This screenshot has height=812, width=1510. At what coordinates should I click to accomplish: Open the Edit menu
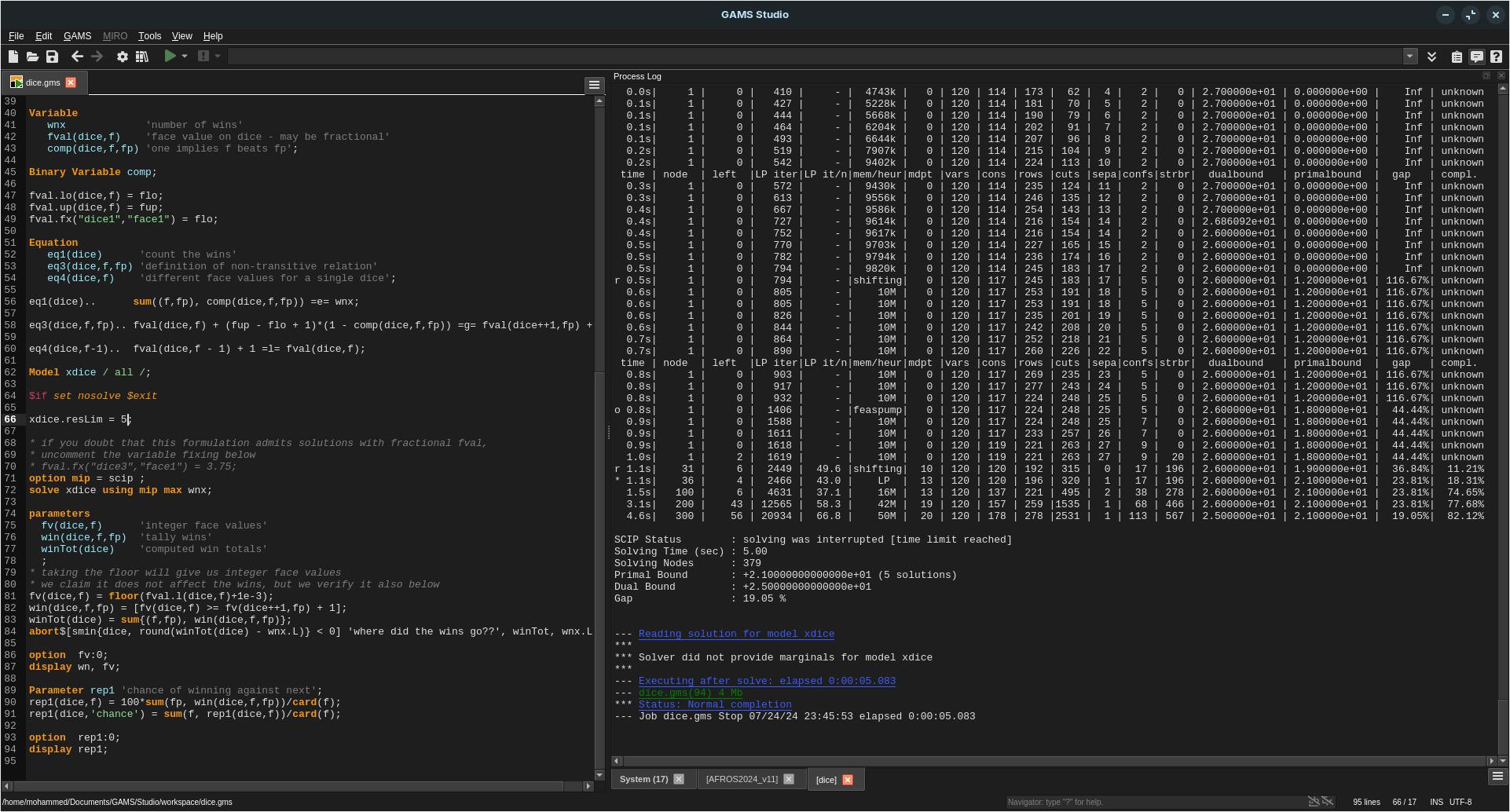coord(44,36)
